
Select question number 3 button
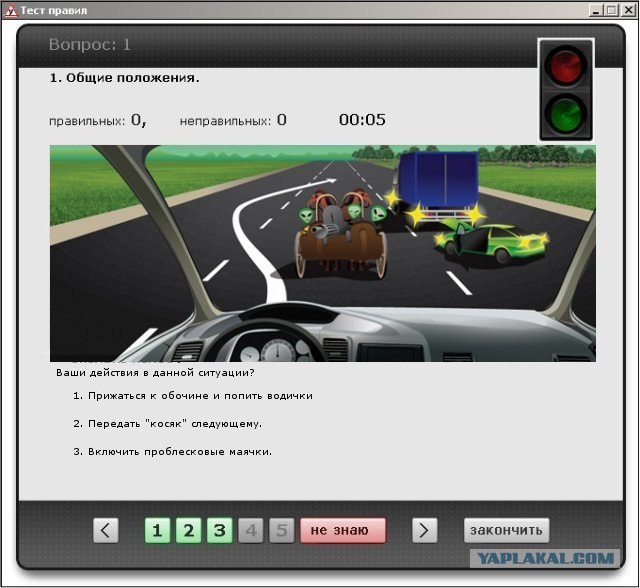(x=220, y=530)
